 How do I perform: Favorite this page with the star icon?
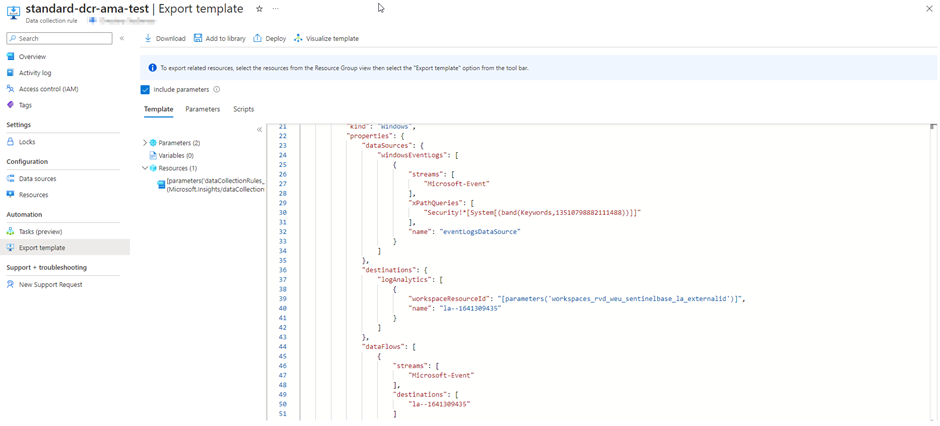pos(259,9)
